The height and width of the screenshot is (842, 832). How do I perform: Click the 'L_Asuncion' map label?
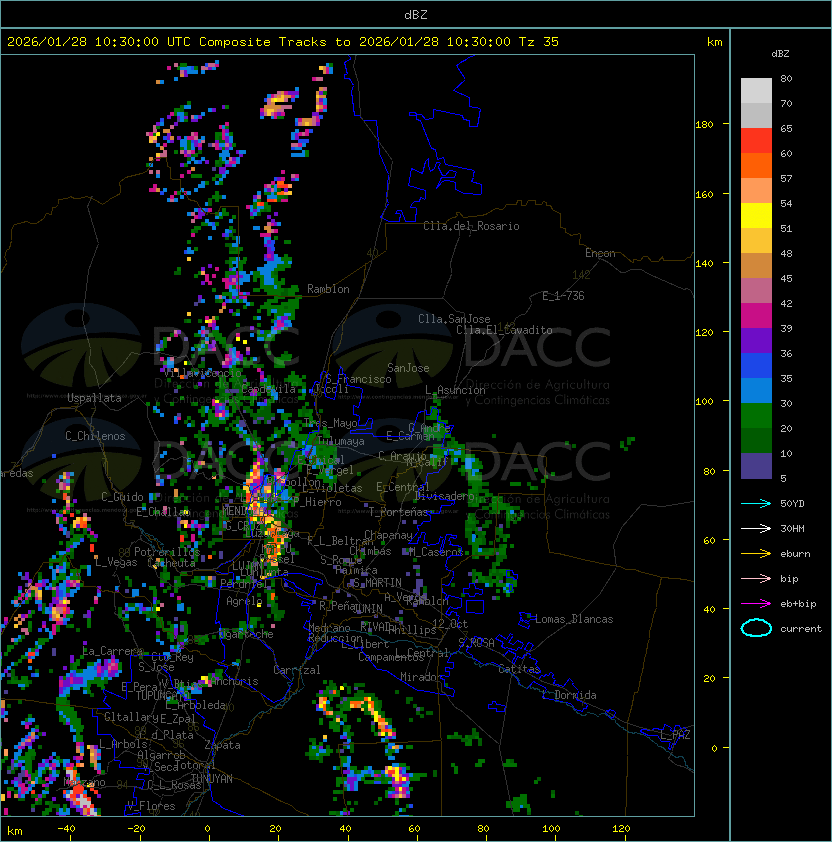pyautogui.click(x=455, y=390)
